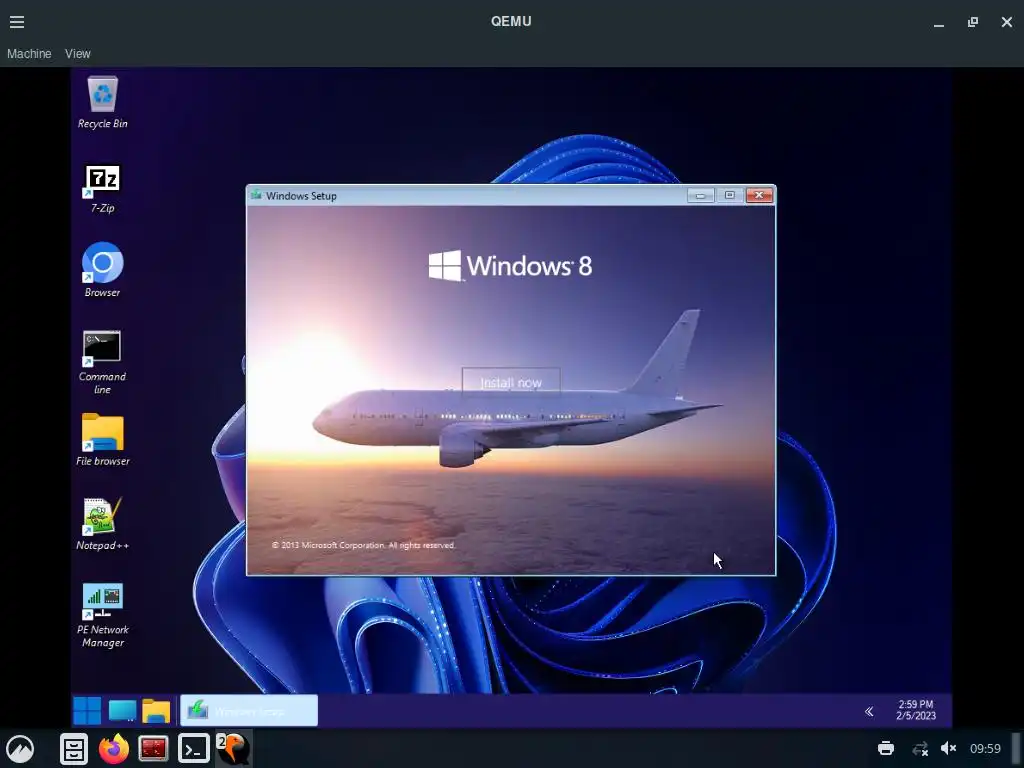Open the terminal from host panel
The width and height of the screenshot is (1024, 768).
click(x=194, y=748)
